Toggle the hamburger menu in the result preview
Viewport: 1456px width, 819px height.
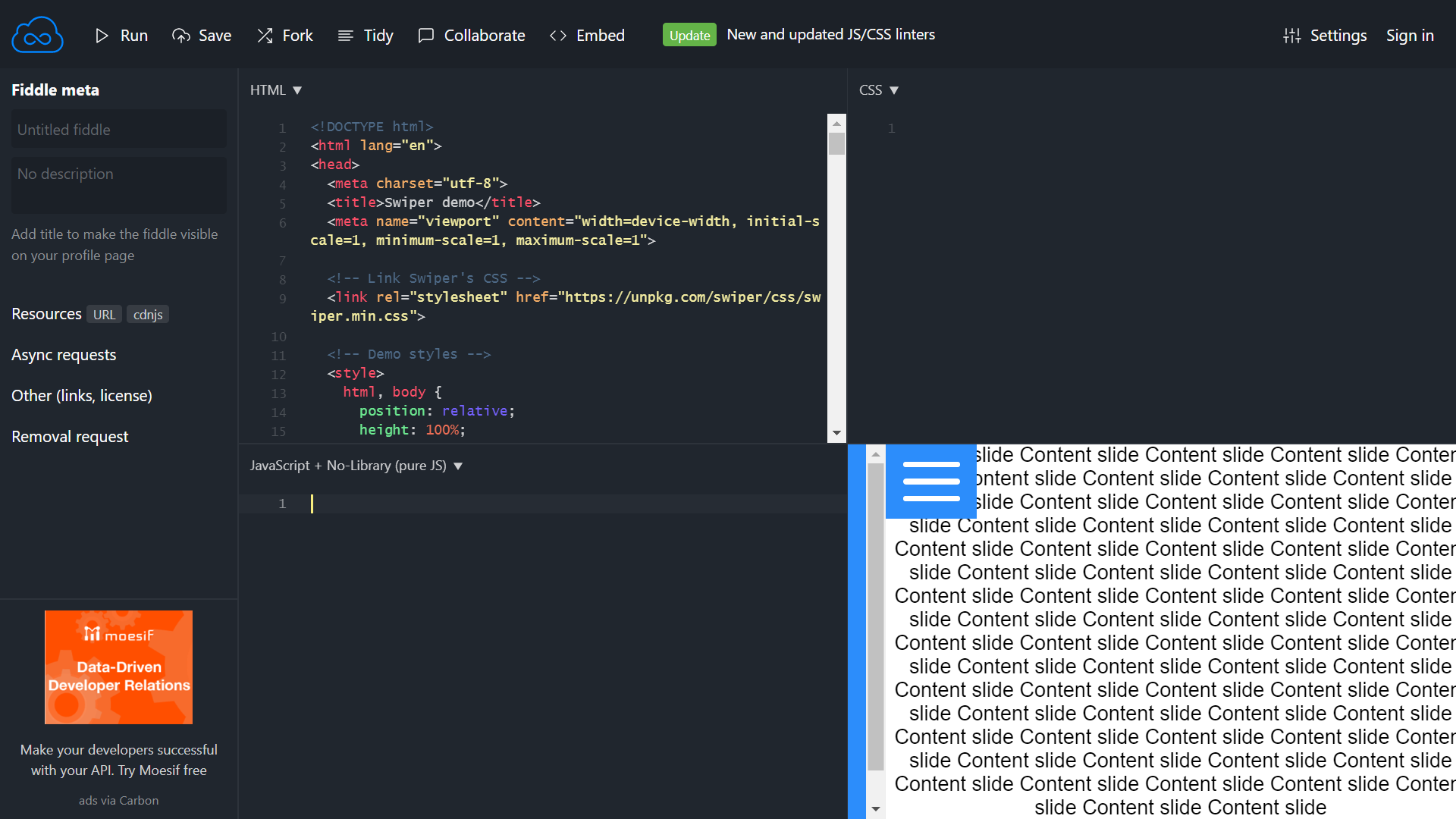tap(931, 481)
